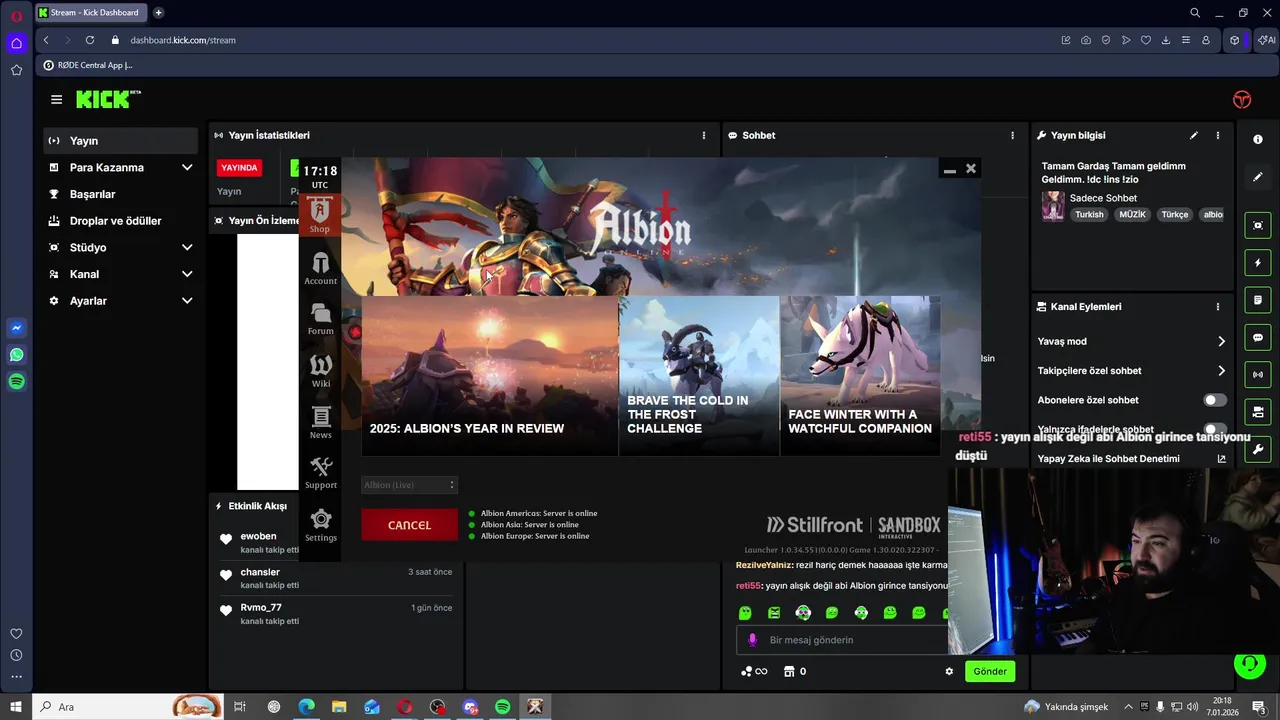Toggle the stream preview widget icon in right rail
The height and width of the screenshot is (720, 1280).
(1258, 226)
